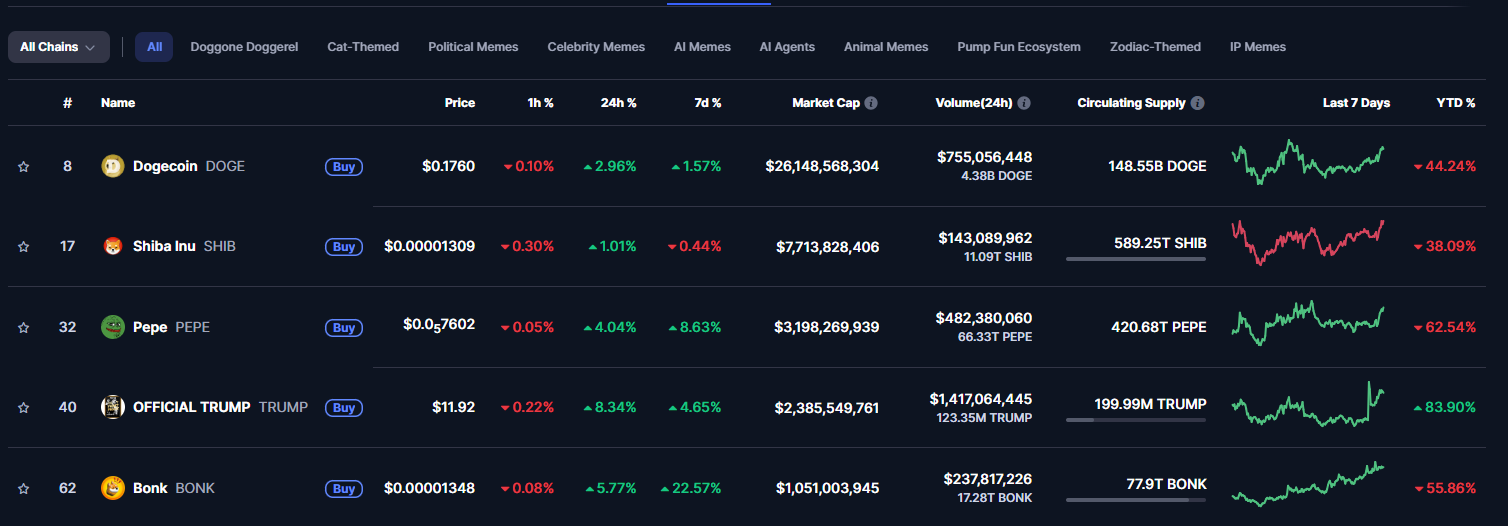Viewport: 1508px width, 526px height.
Task: Show the Market Cap info tooltip icon
Action: (x=871, y=103)
